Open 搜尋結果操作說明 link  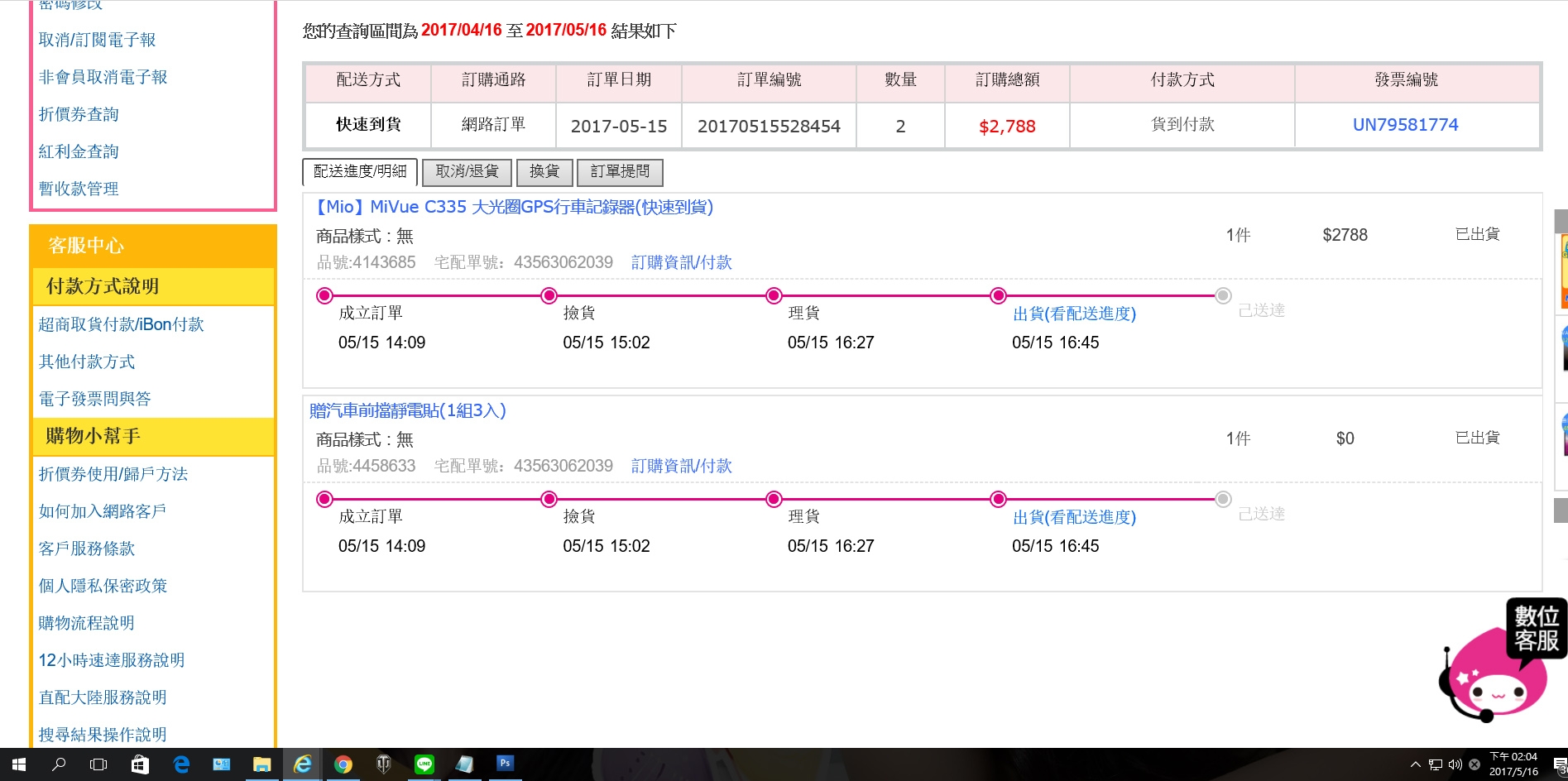pyautogui.click(x=103, y=735)
